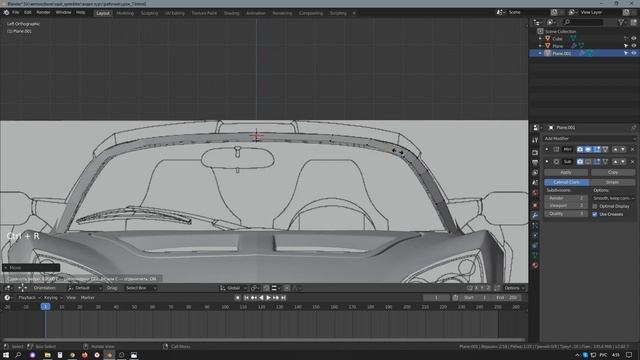Play the animation in reverse

261,298
